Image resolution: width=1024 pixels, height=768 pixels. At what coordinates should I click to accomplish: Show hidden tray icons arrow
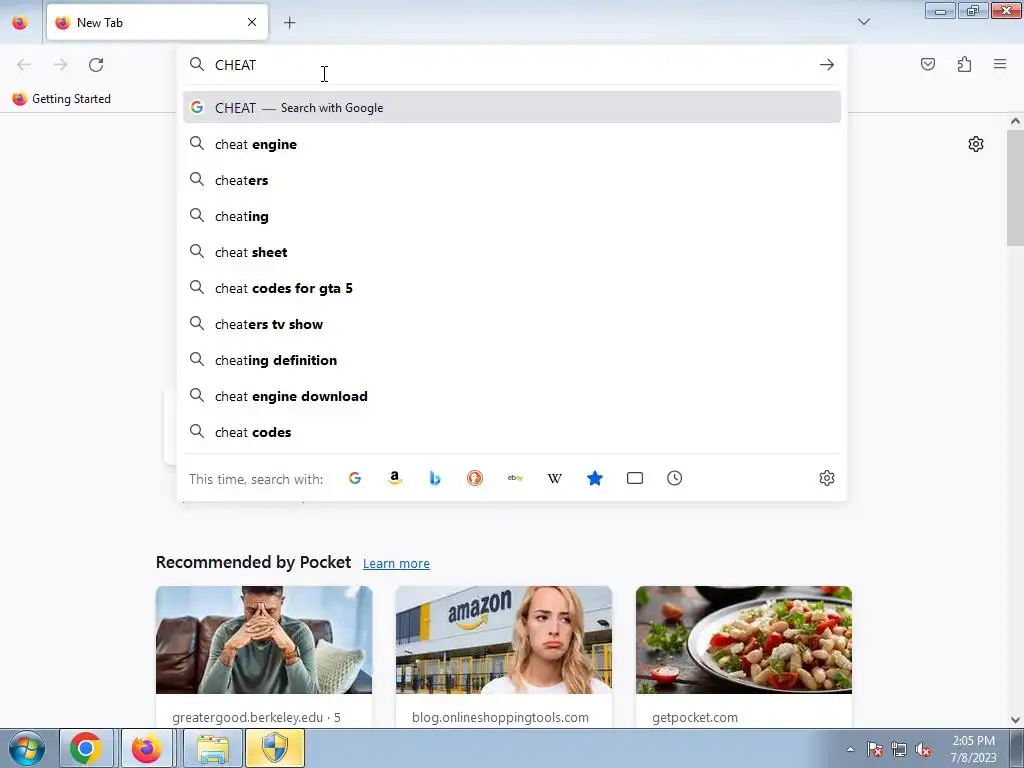coord(850,749)
